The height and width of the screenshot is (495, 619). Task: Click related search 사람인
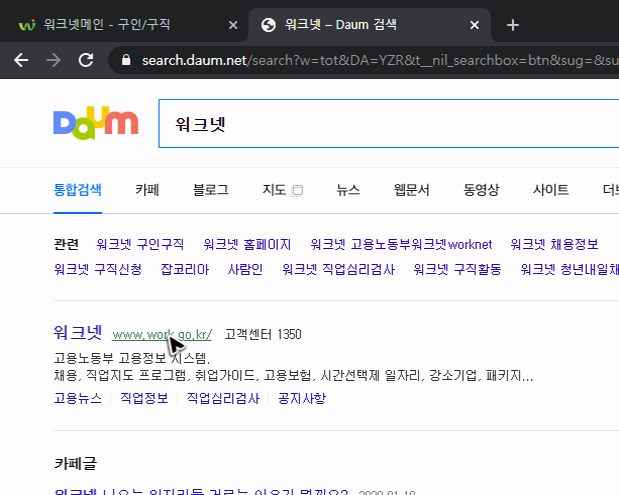pos(245,269)
